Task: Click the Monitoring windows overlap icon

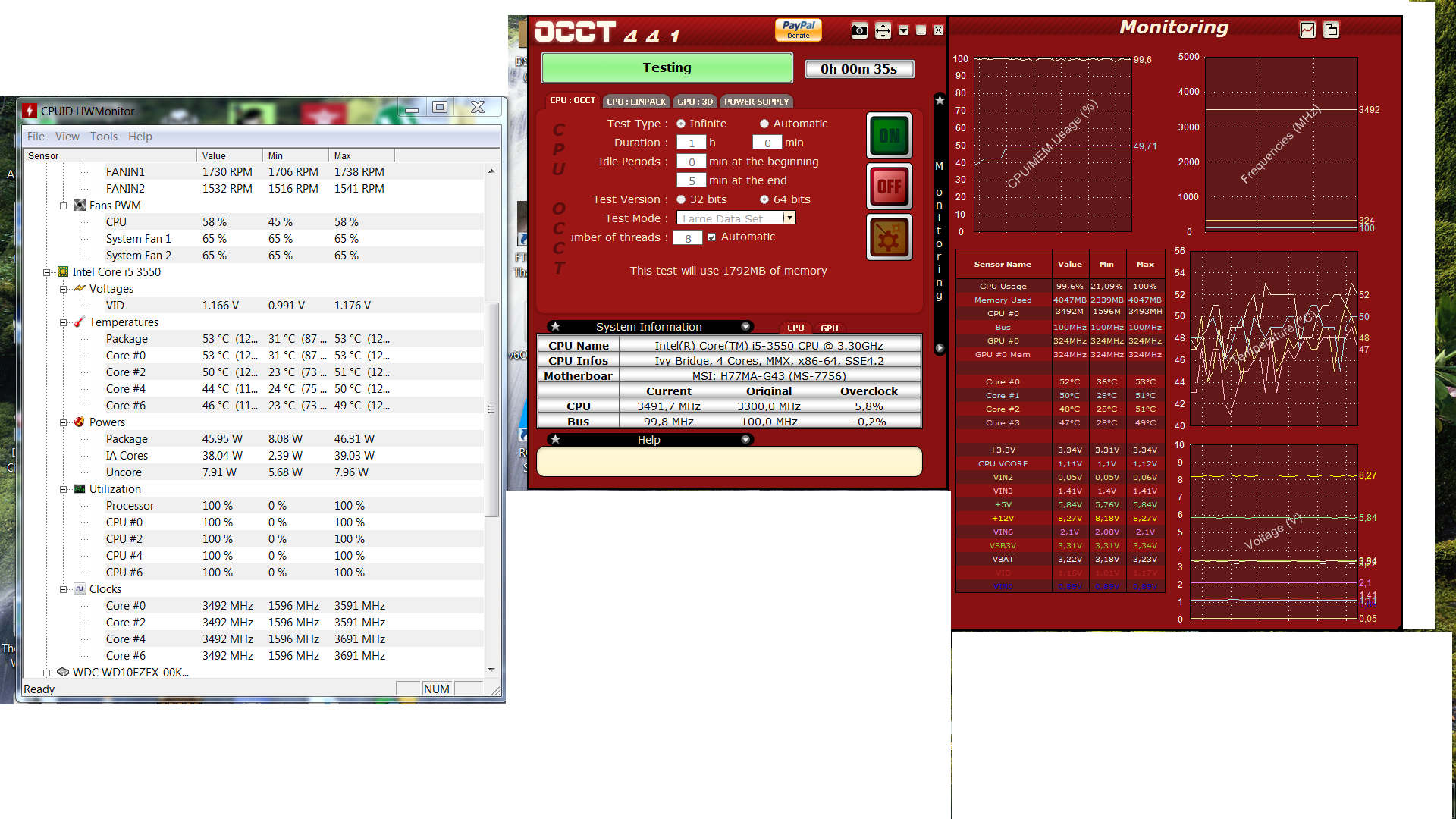Action: click(x=1331, y=30)
